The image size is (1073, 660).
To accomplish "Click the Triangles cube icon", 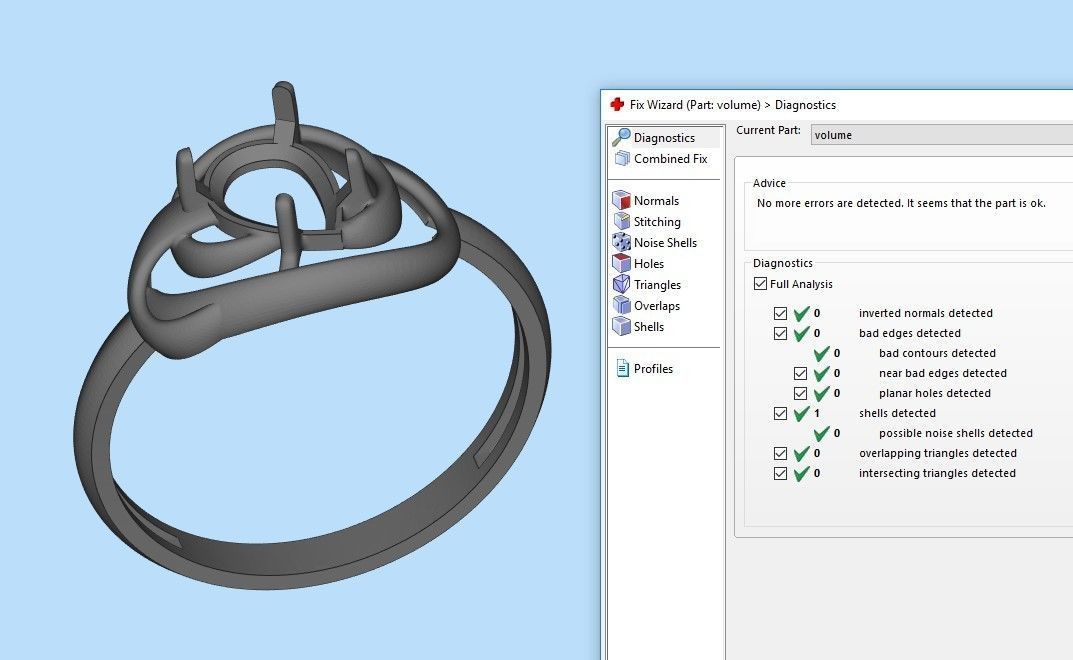I will [x=621, y=284].
